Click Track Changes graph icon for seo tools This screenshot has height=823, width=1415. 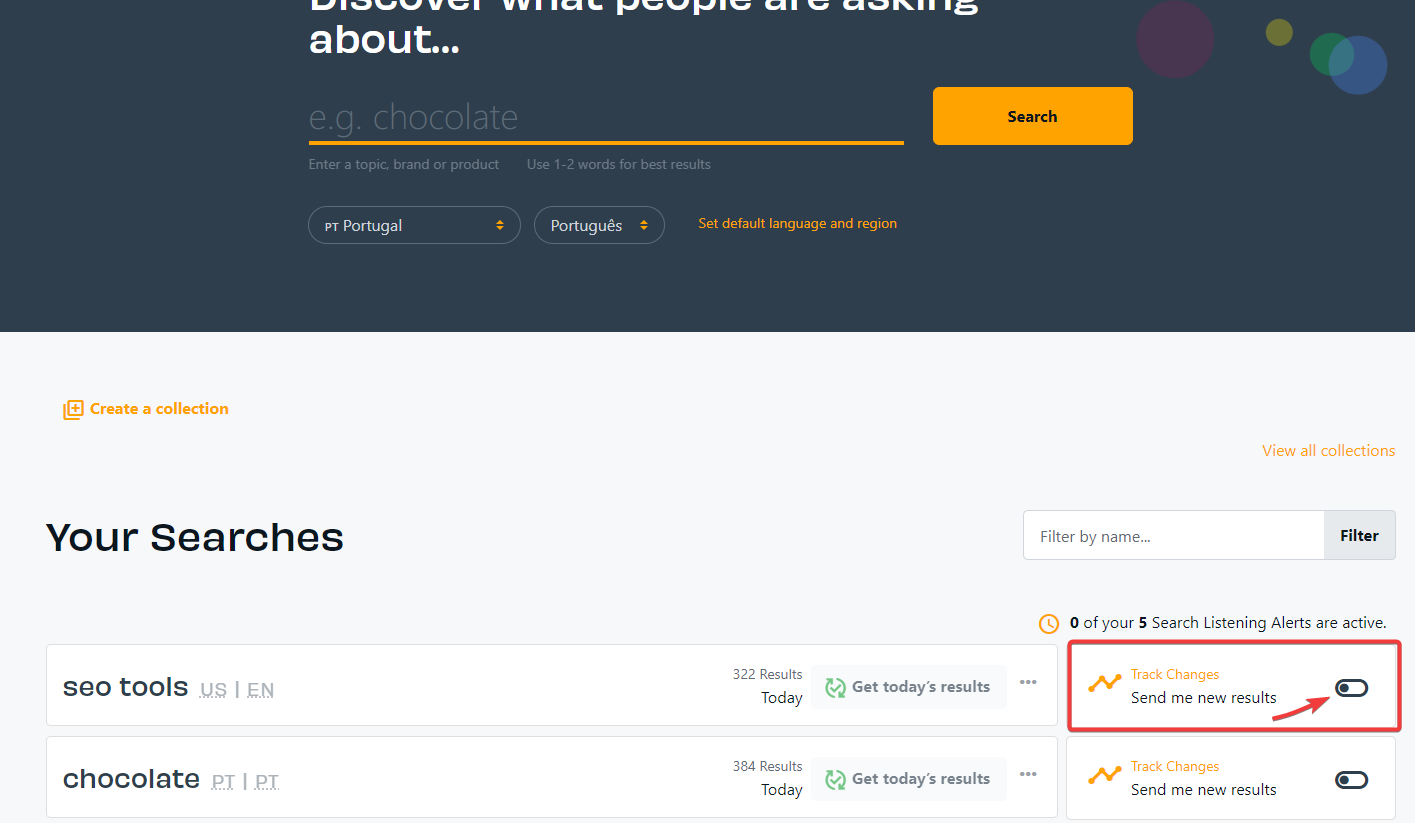[1105, 684]
